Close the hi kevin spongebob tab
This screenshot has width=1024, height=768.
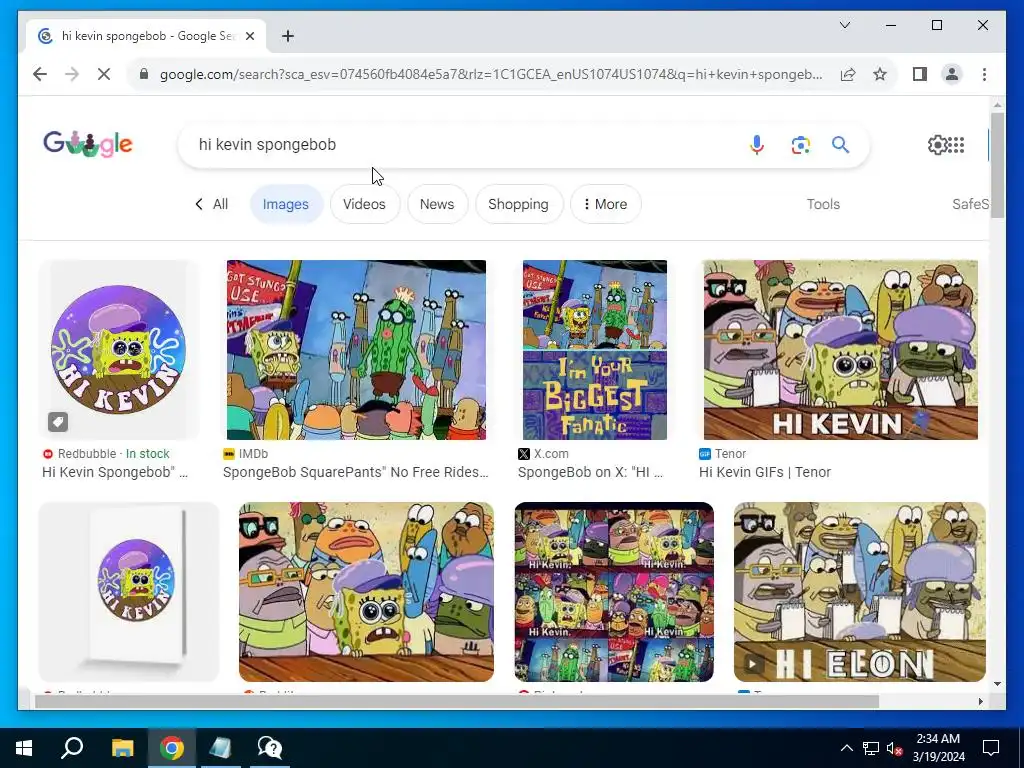pyautogui.click(x=249, y=36)
